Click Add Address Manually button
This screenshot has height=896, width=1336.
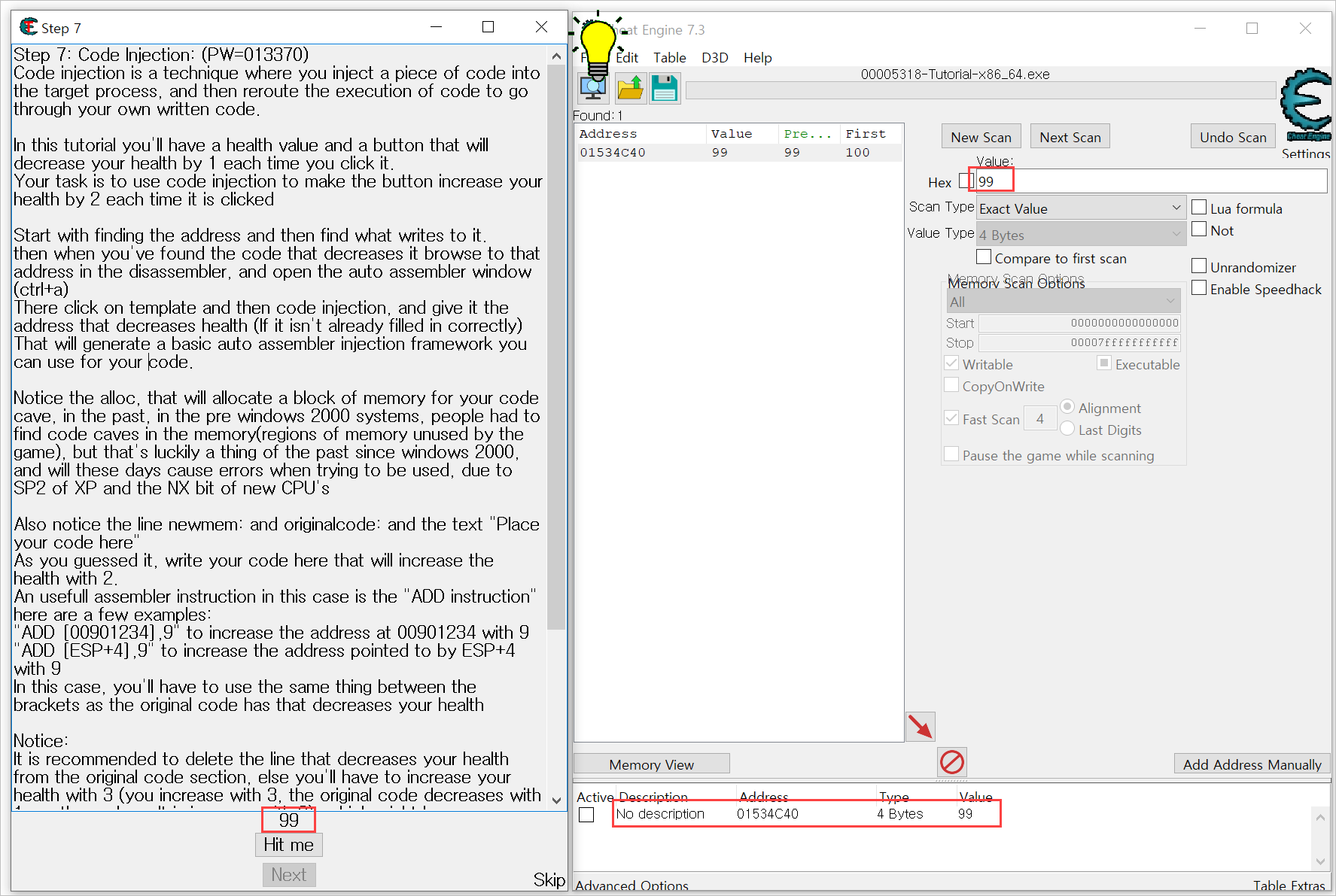point(1252,764)
